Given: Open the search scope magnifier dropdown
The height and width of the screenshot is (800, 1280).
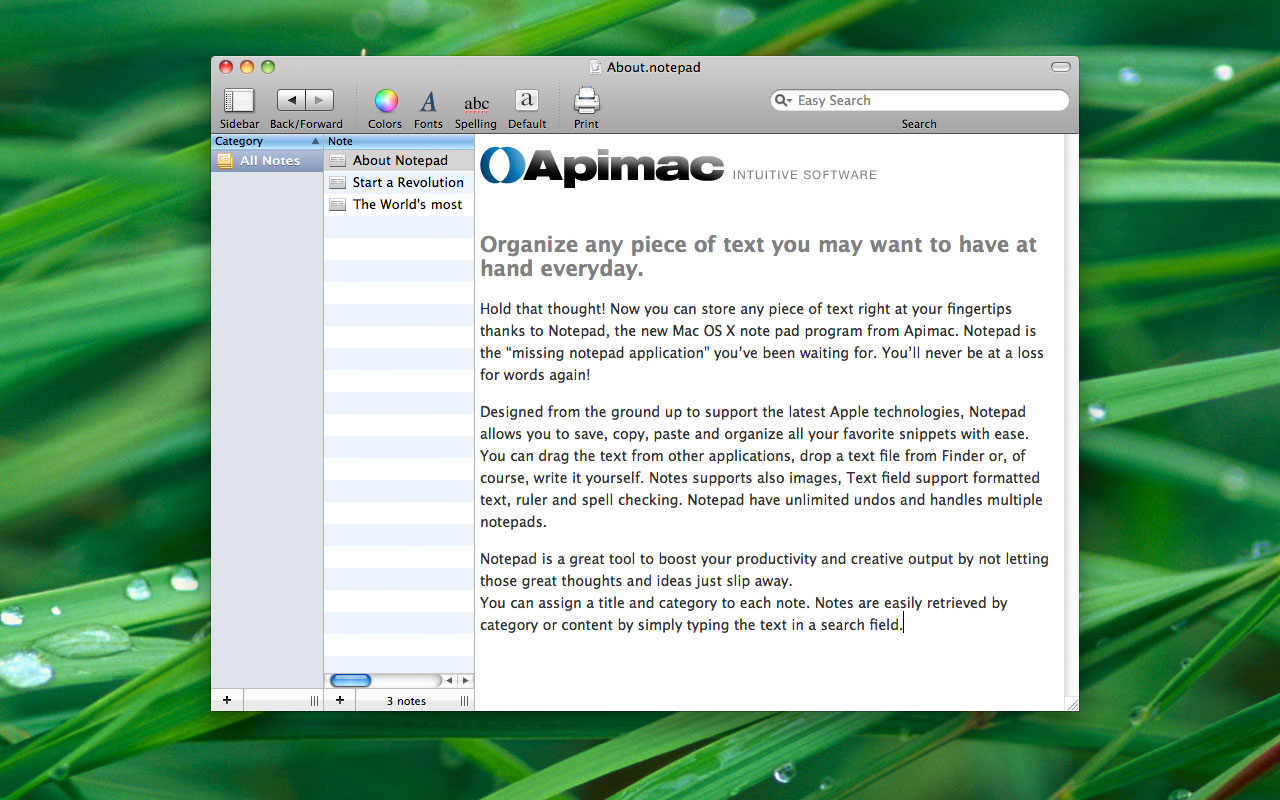Looking at the screenshot, I should [x=784, y=100].
